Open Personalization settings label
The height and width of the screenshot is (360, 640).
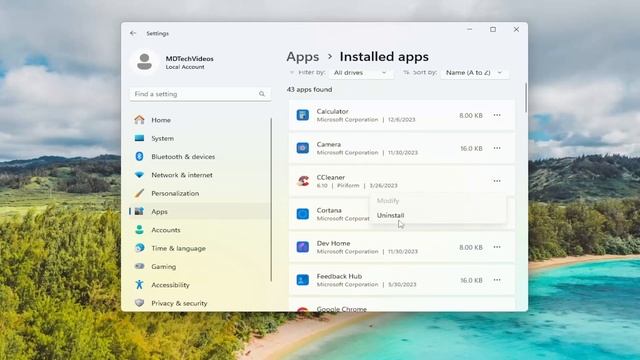tap(175, 193)
